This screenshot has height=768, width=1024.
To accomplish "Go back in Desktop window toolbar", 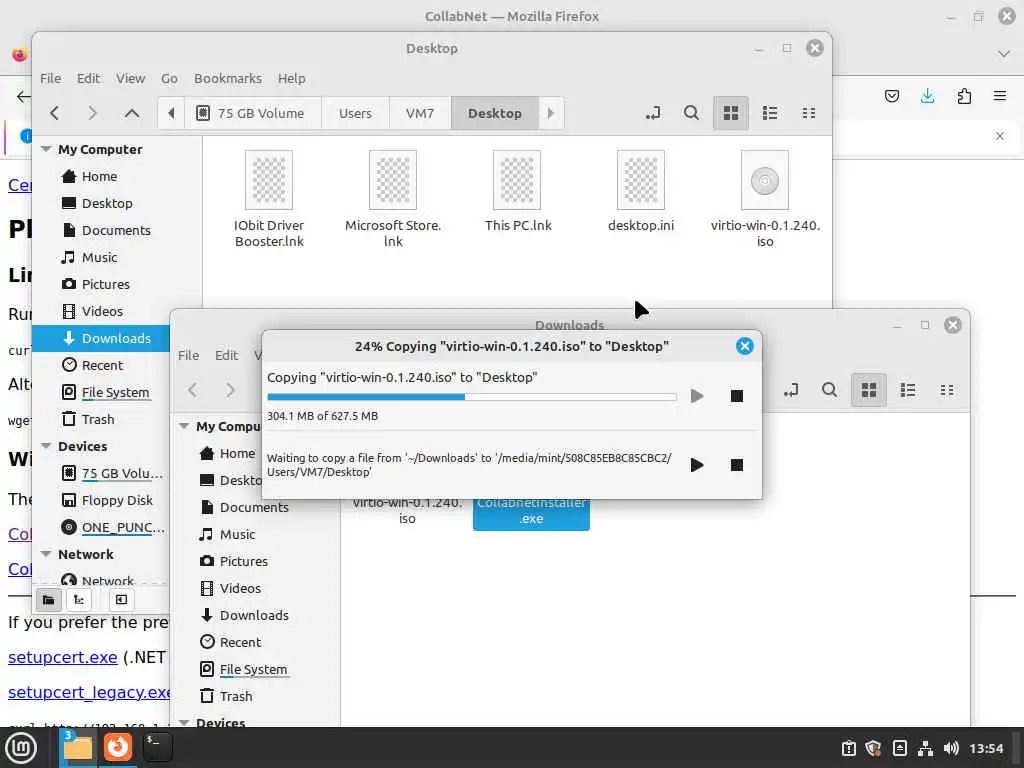I will (x=55, y=113).
